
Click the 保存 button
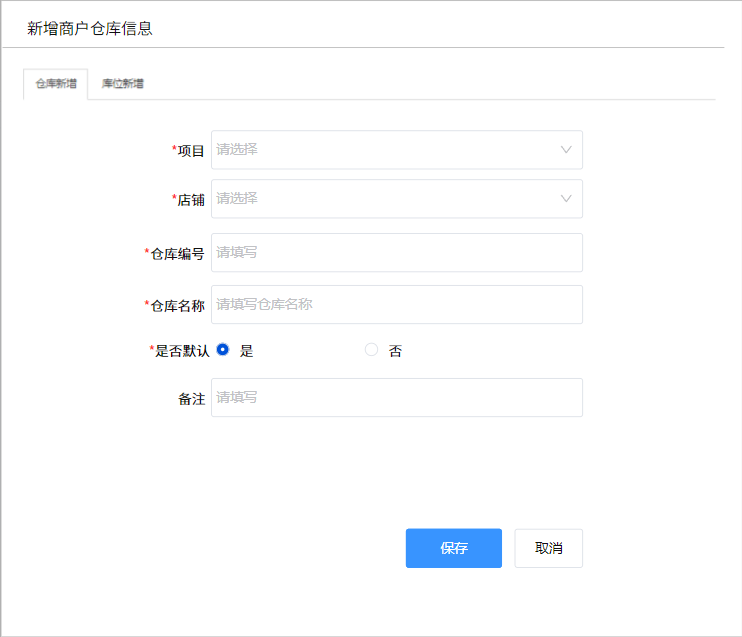(454, 548)
